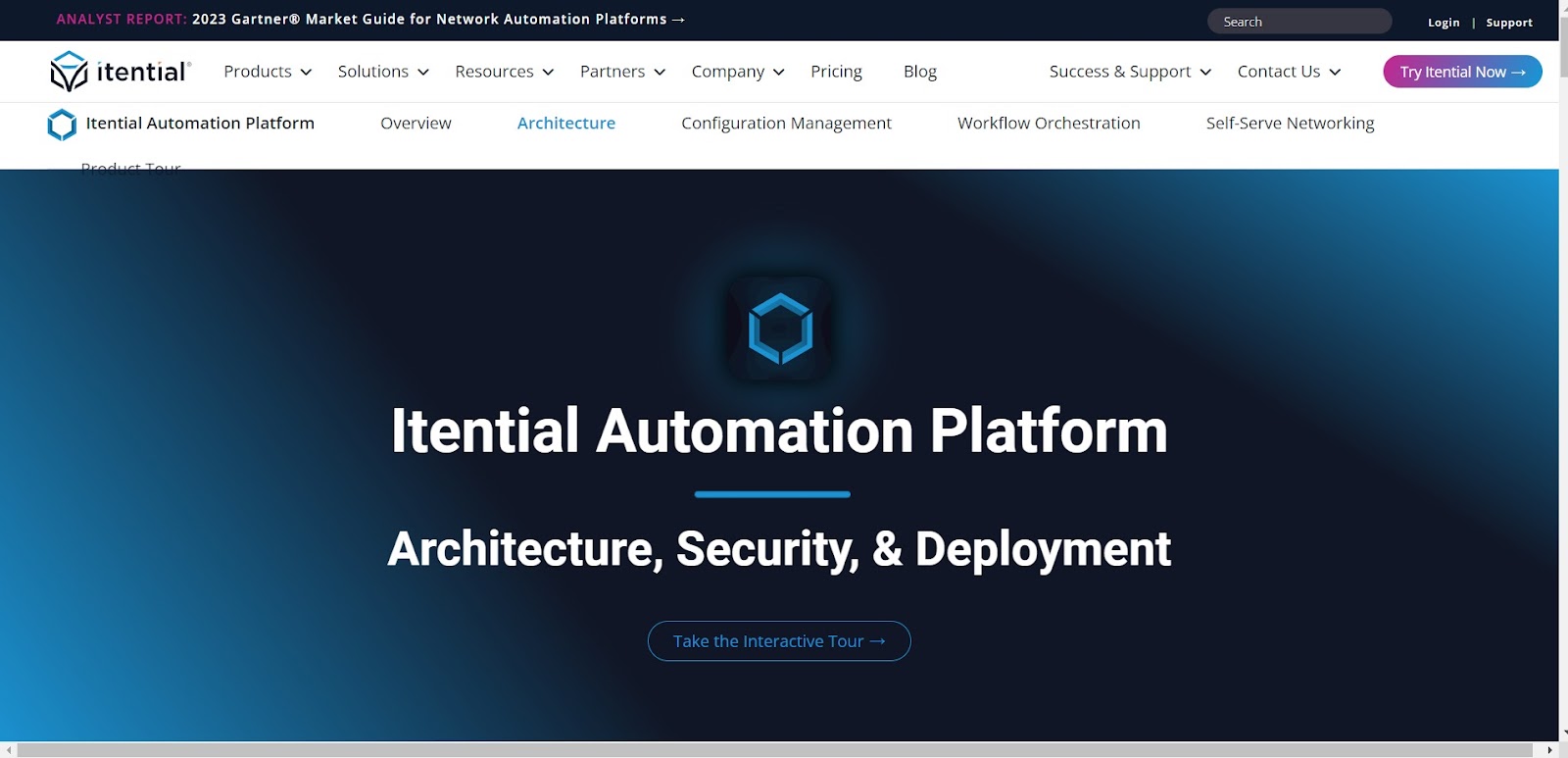Viewport: 1568px width, 758px height.
Task: Click the Login link
Action: coord(1444,23)
